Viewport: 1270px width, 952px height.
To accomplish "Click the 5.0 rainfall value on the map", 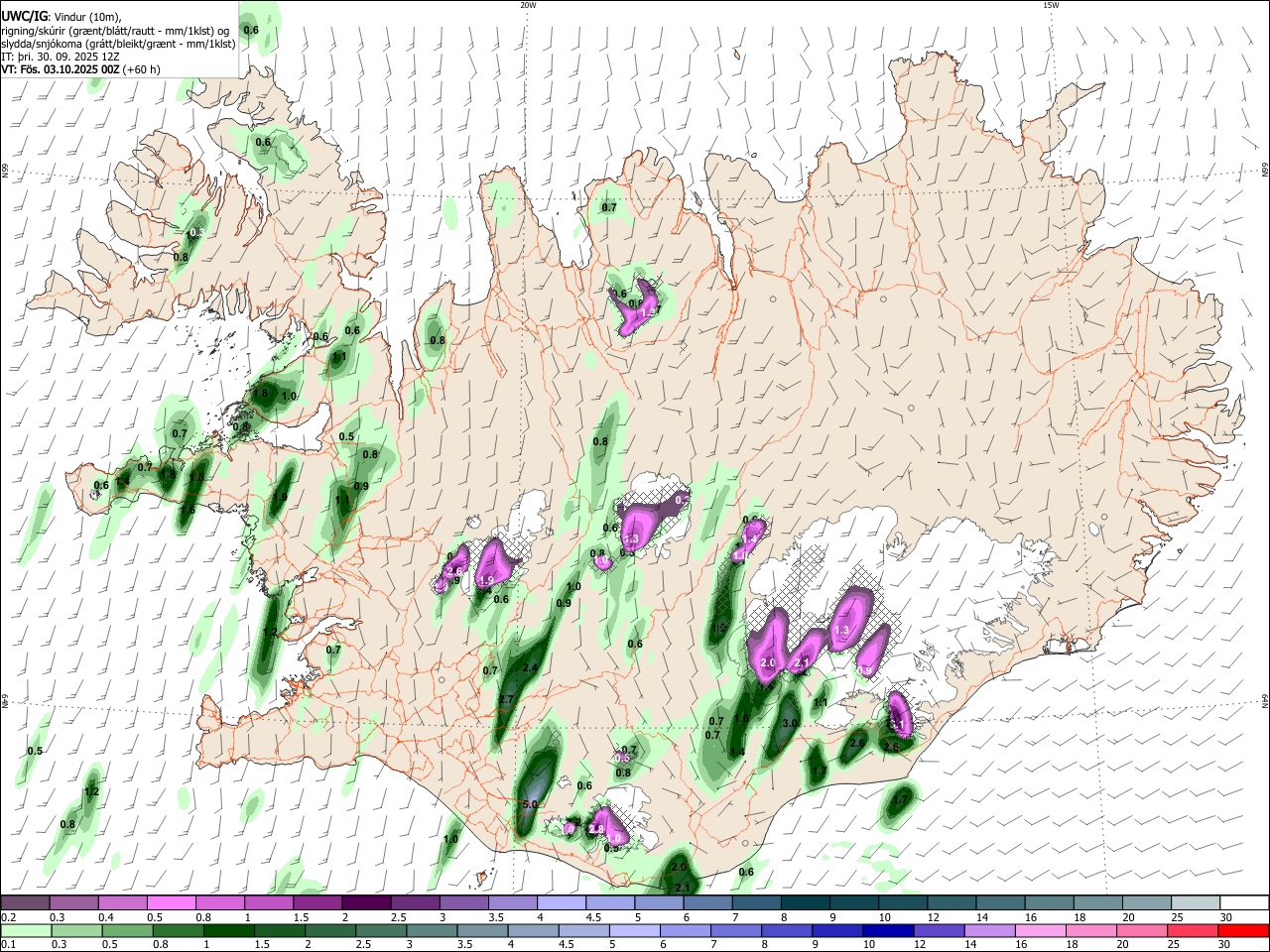I will tap(529, 804).
